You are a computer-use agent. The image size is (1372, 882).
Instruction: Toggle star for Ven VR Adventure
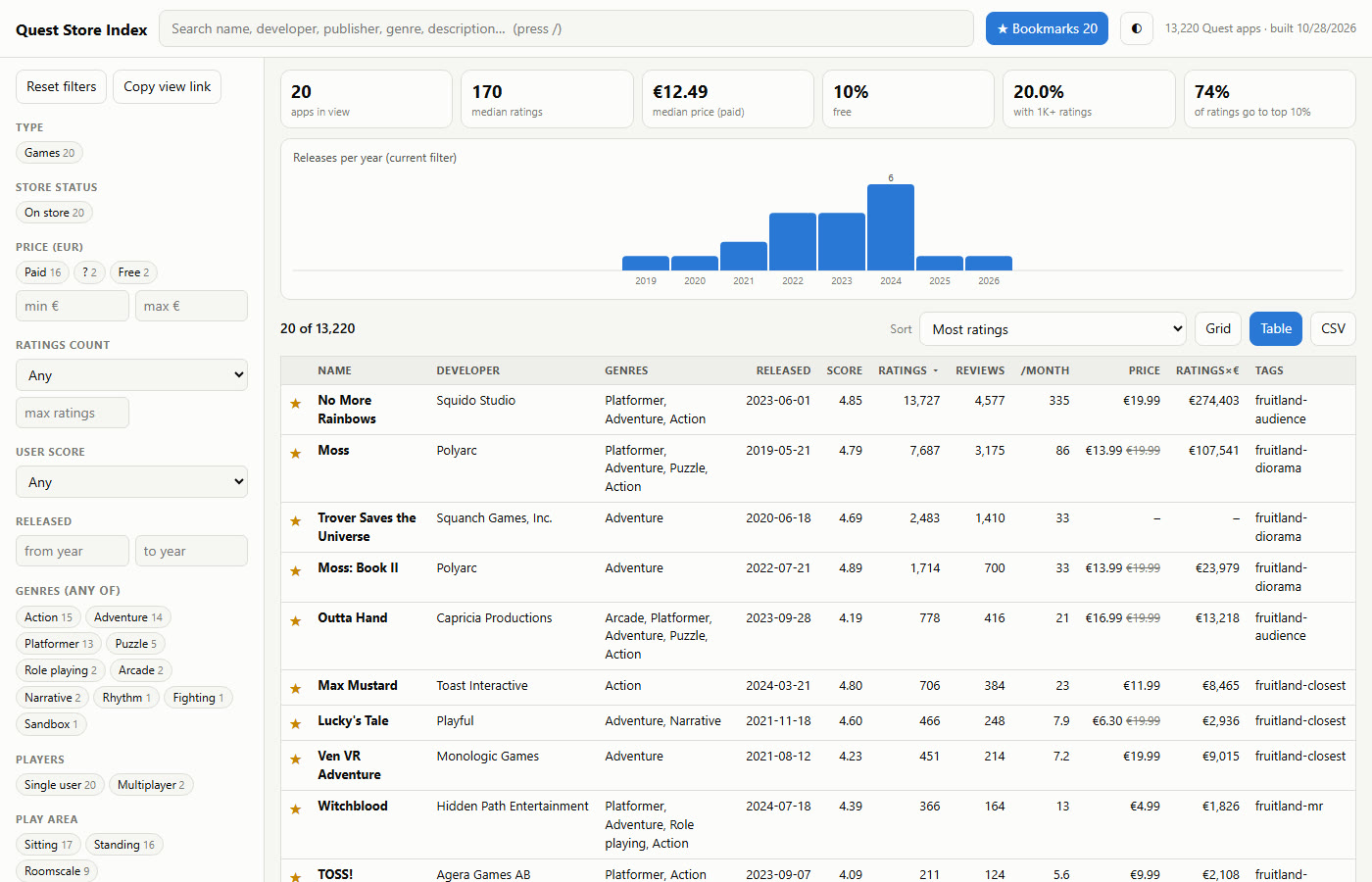(x=295, y=759)
